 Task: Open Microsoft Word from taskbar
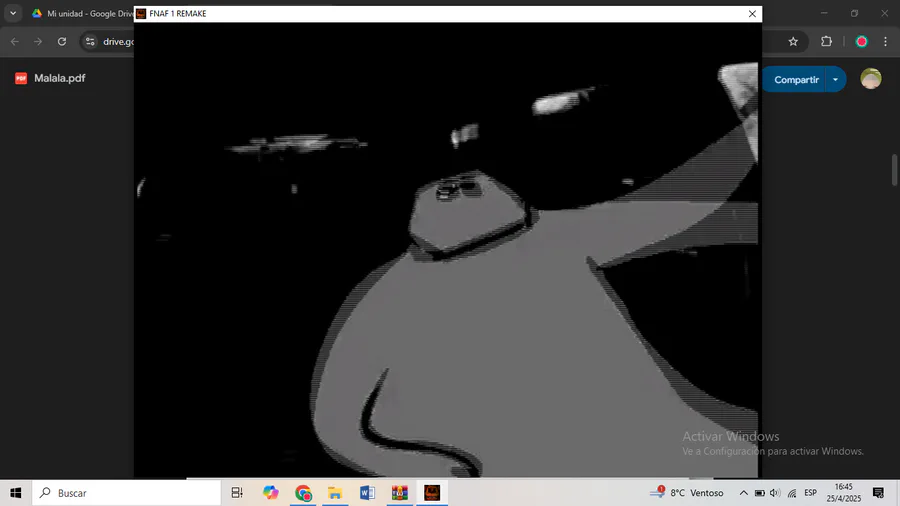tap(367, 493)
